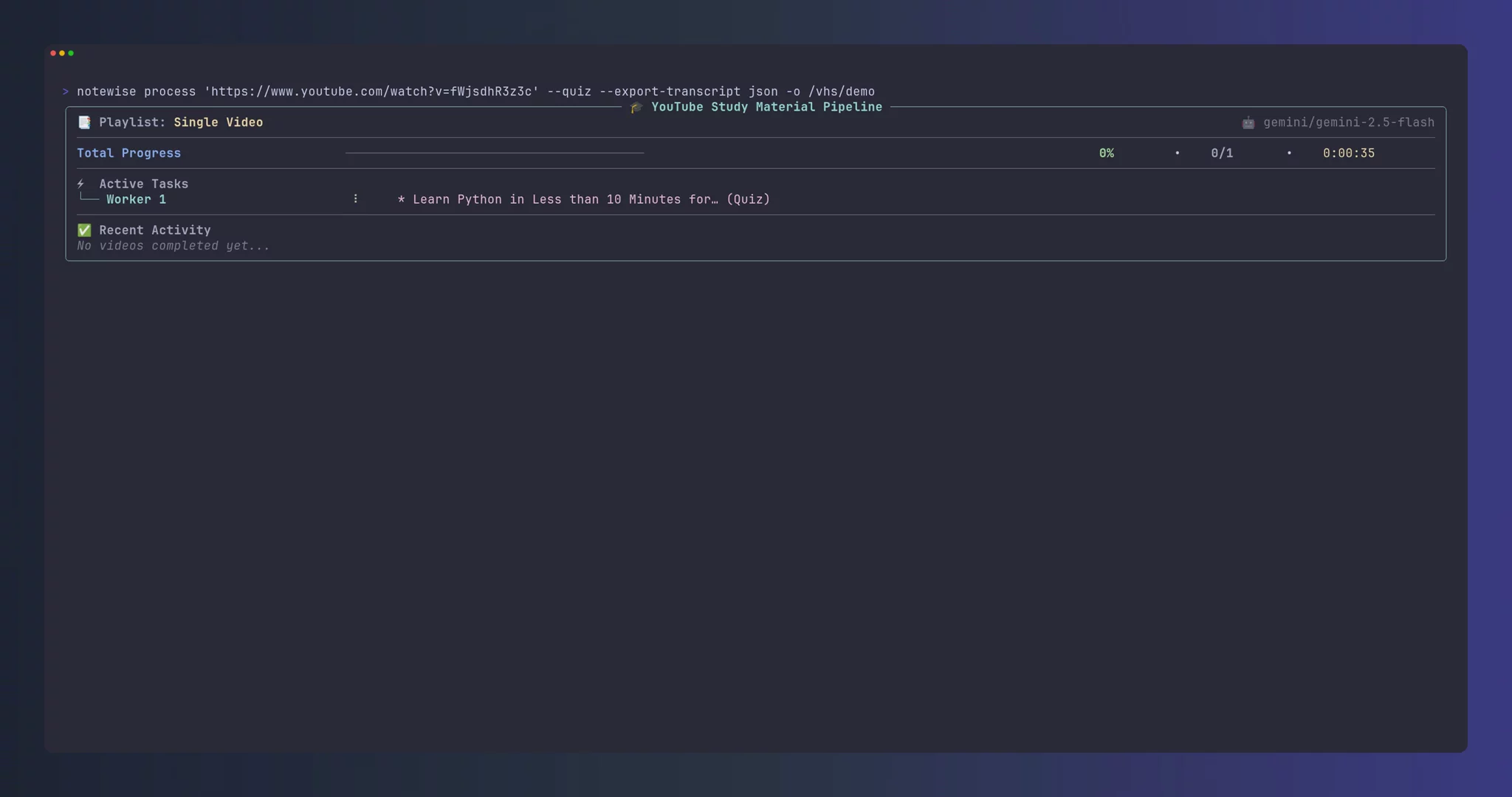The height and width of the screenshot is (797, 1512).
Task: Click '--export-transcript' flag in command
Action: click(670, 92)
